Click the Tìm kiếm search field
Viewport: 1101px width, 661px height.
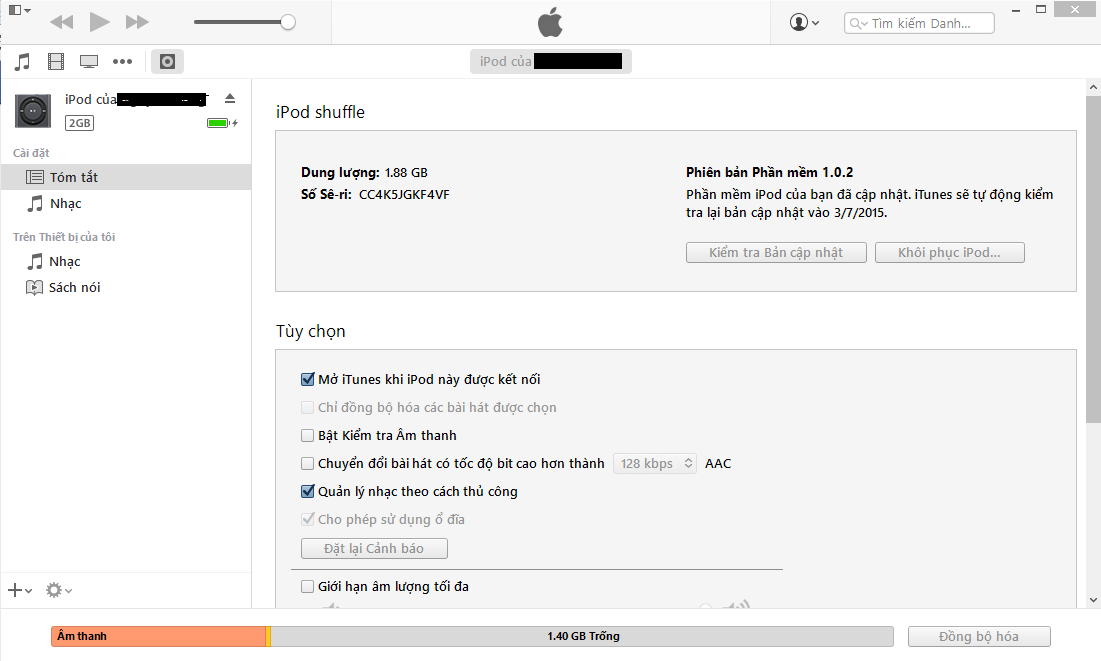click(919, 23)
